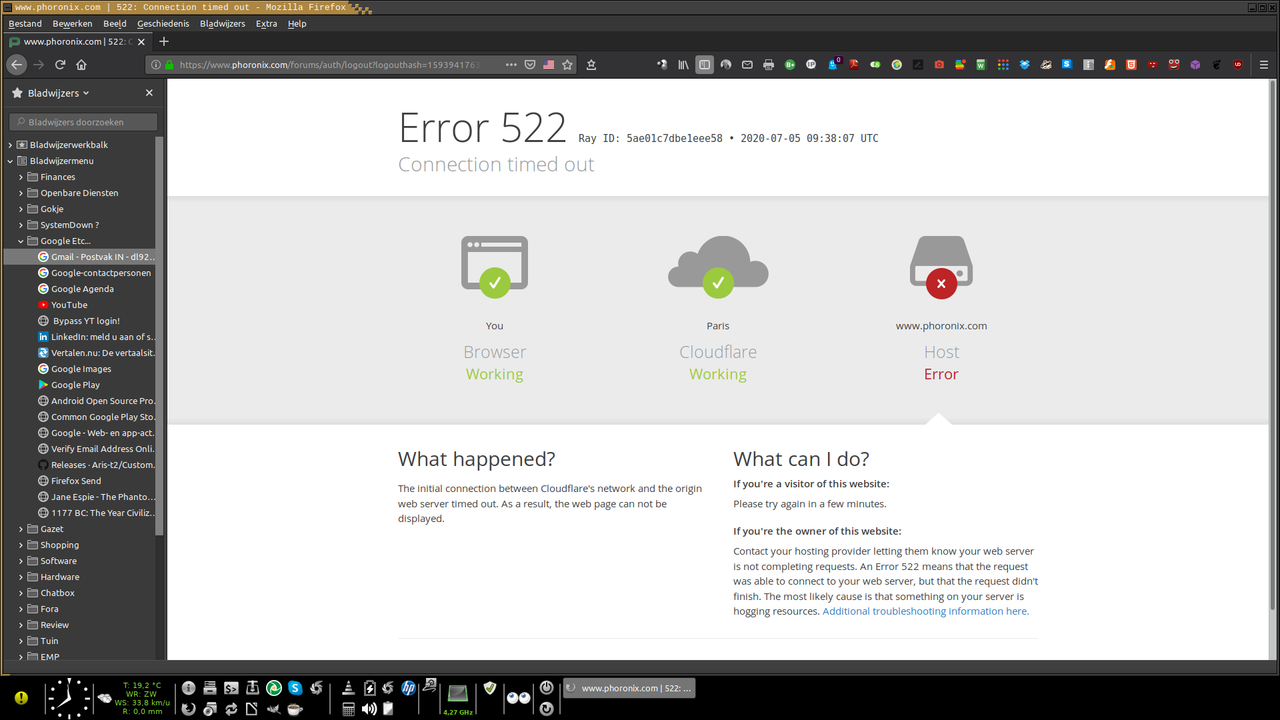Click the CPU frequency 4,27 GHz monitor
1280x720 pixels.
tap(458, 697)
